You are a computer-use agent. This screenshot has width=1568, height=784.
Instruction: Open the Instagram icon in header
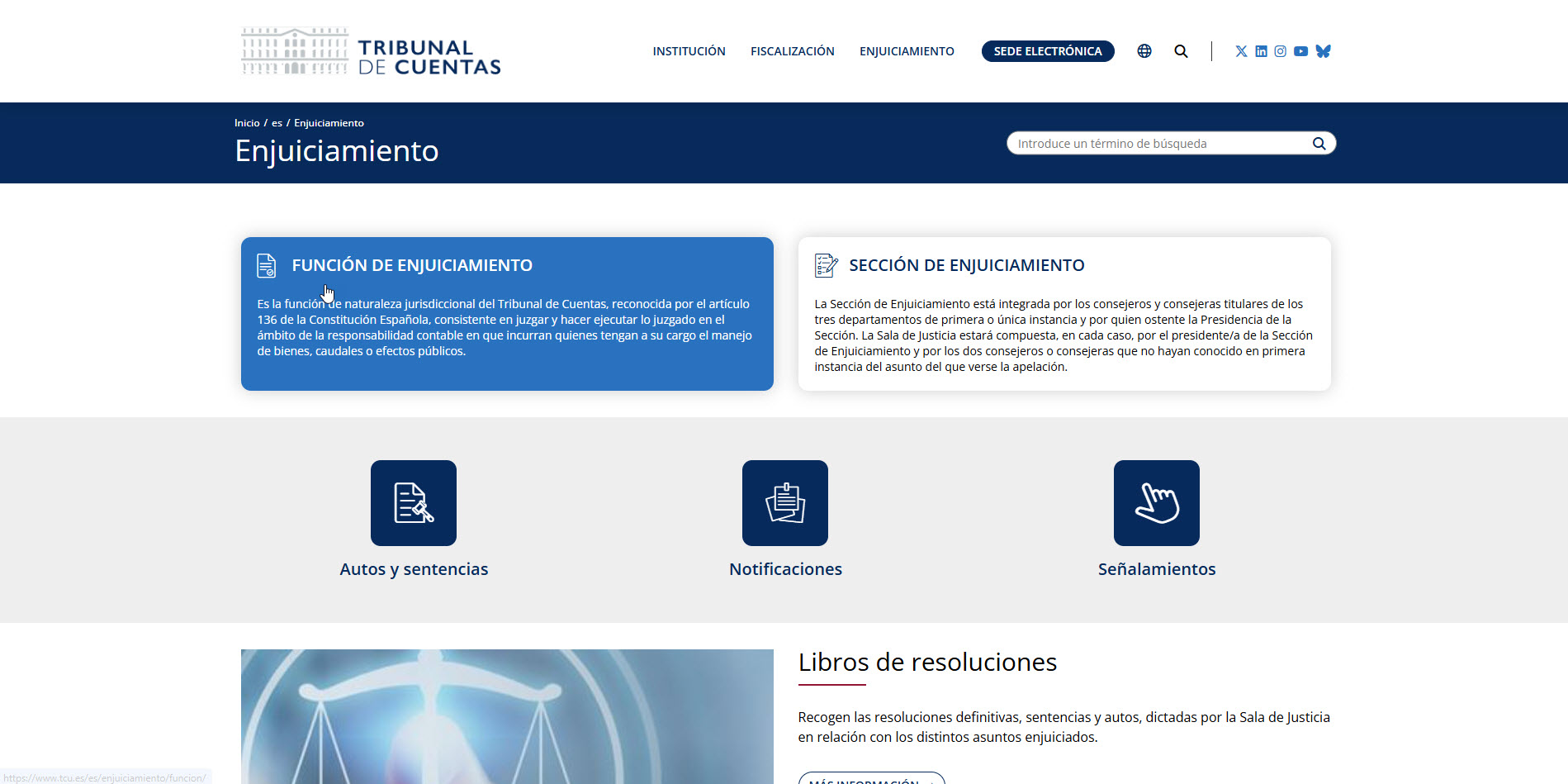(1280, 51)
